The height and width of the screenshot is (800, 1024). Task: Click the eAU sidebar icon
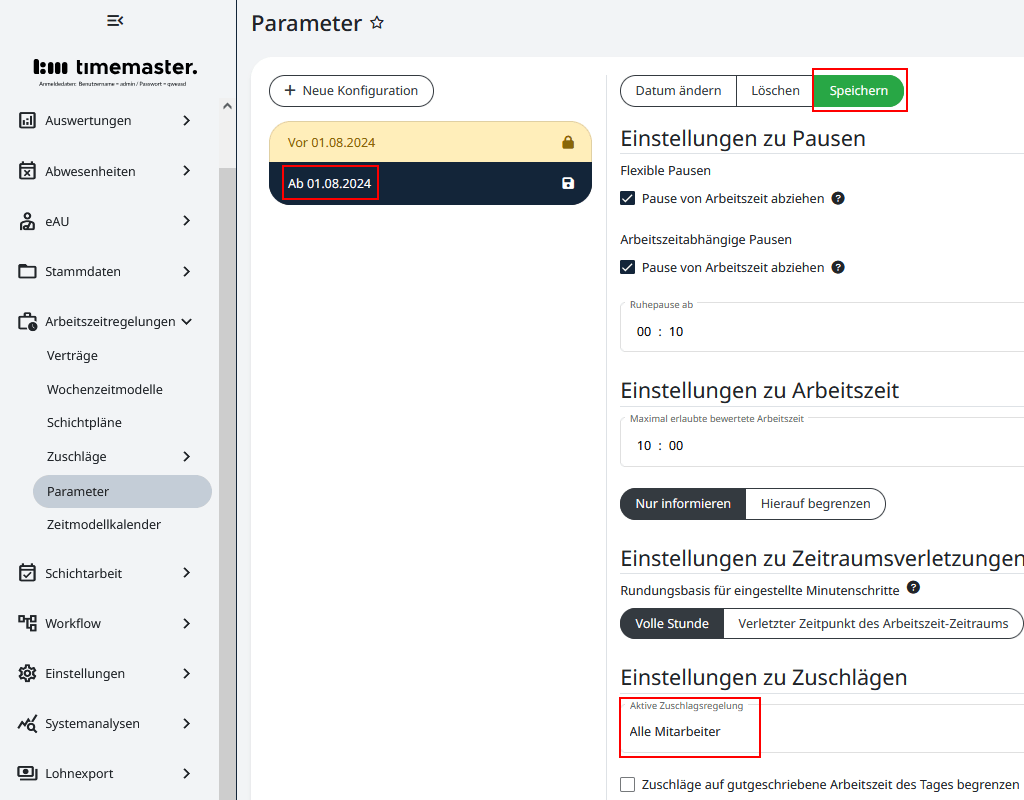tap(27, 221)
